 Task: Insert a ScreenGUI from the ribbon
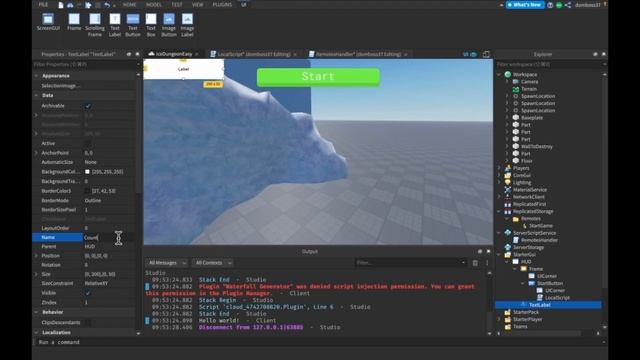coord(48,22)
